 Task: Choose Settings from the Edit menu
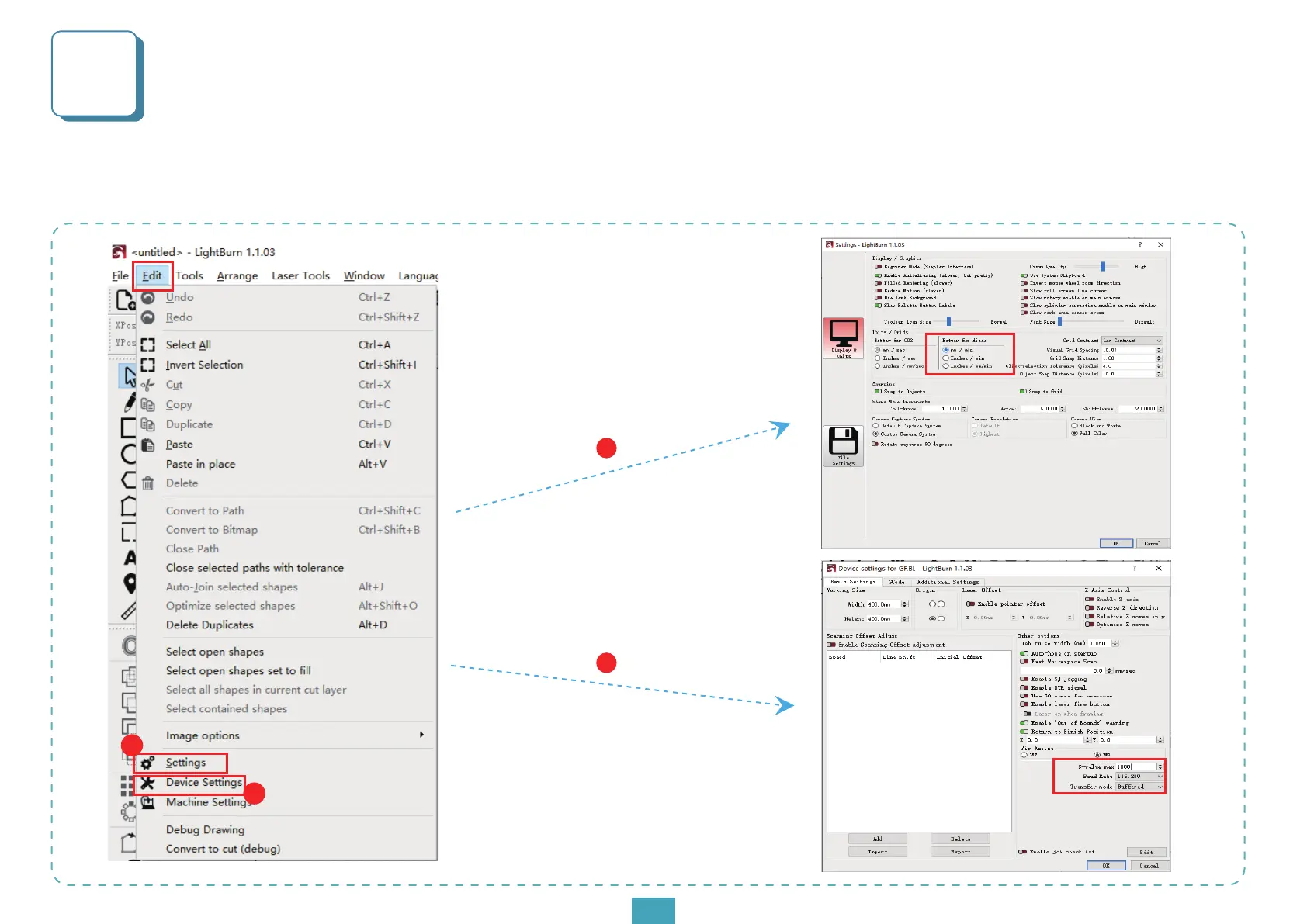[185, 763]
